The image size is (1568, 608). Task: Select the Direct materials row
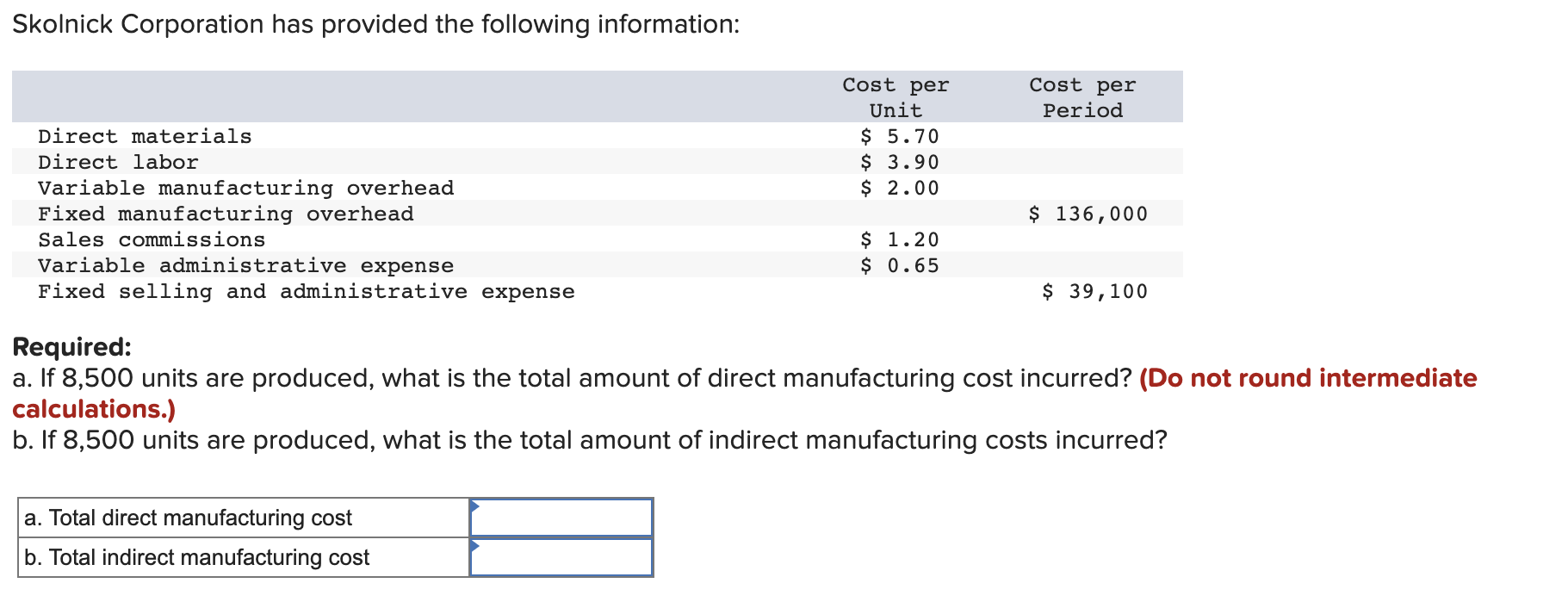(x=145, y=135)
